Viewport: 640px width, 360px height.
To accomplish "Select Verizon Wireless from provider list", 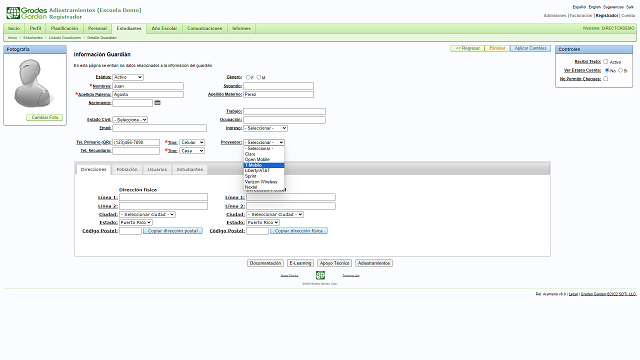I will pyautogui.click(x=264, y=182).
